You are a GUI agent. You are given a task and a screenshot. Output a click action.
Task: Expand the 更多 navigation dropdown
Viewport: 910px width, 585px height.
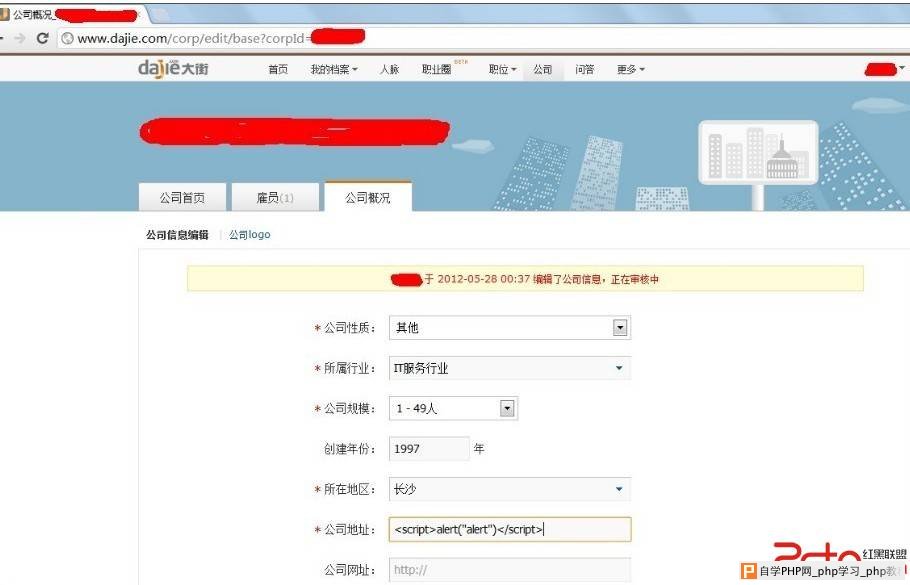[x=630, y=70]
